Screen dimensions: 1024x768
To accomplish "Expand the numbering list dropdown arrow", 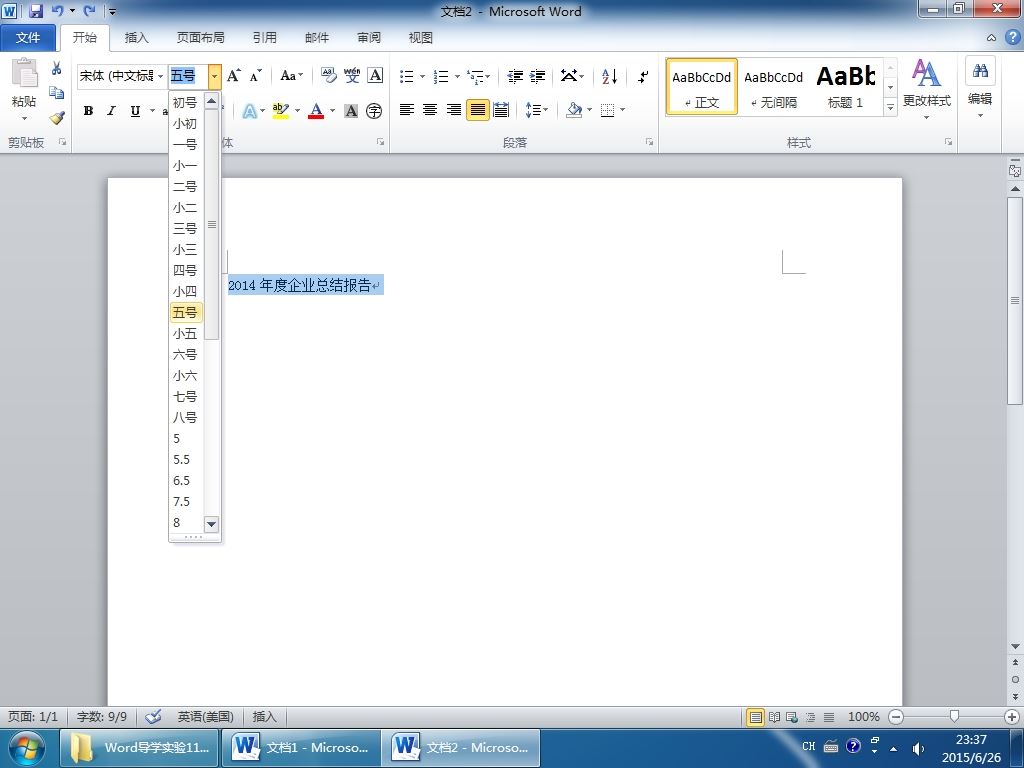I will [x=457, y=76].
